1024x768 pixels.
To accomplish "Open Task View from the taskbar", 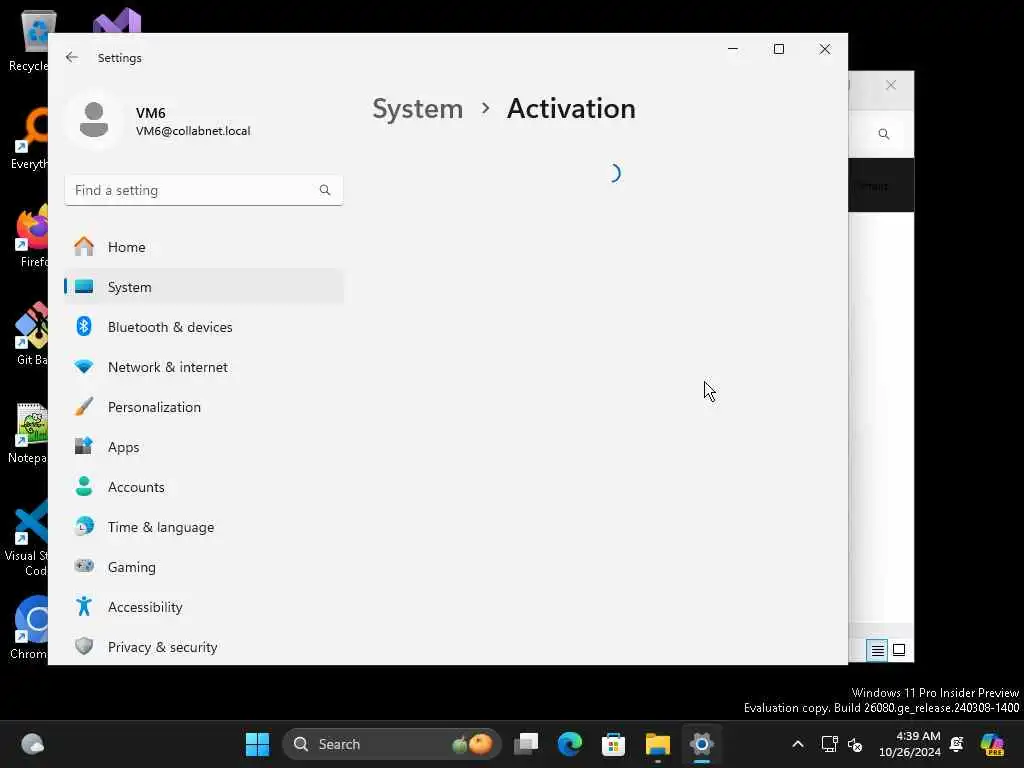I will [526, 744].
